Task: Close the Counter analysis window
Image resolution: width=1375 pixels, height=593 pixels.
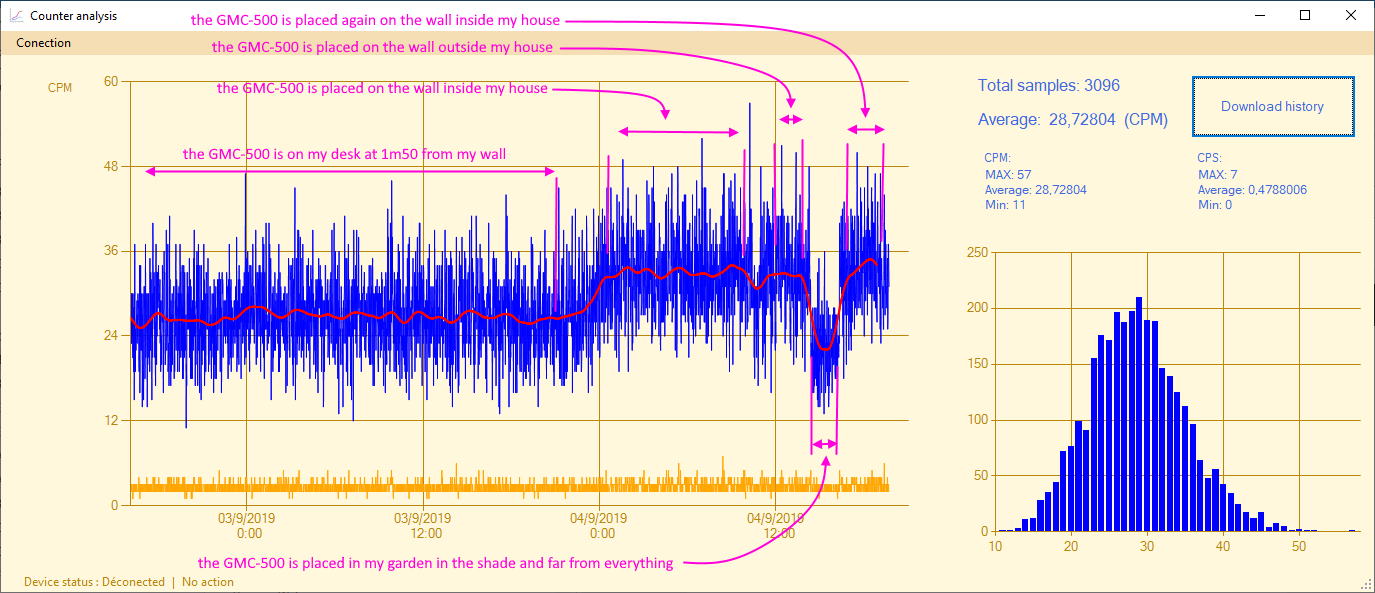Action: point(1351,15)
